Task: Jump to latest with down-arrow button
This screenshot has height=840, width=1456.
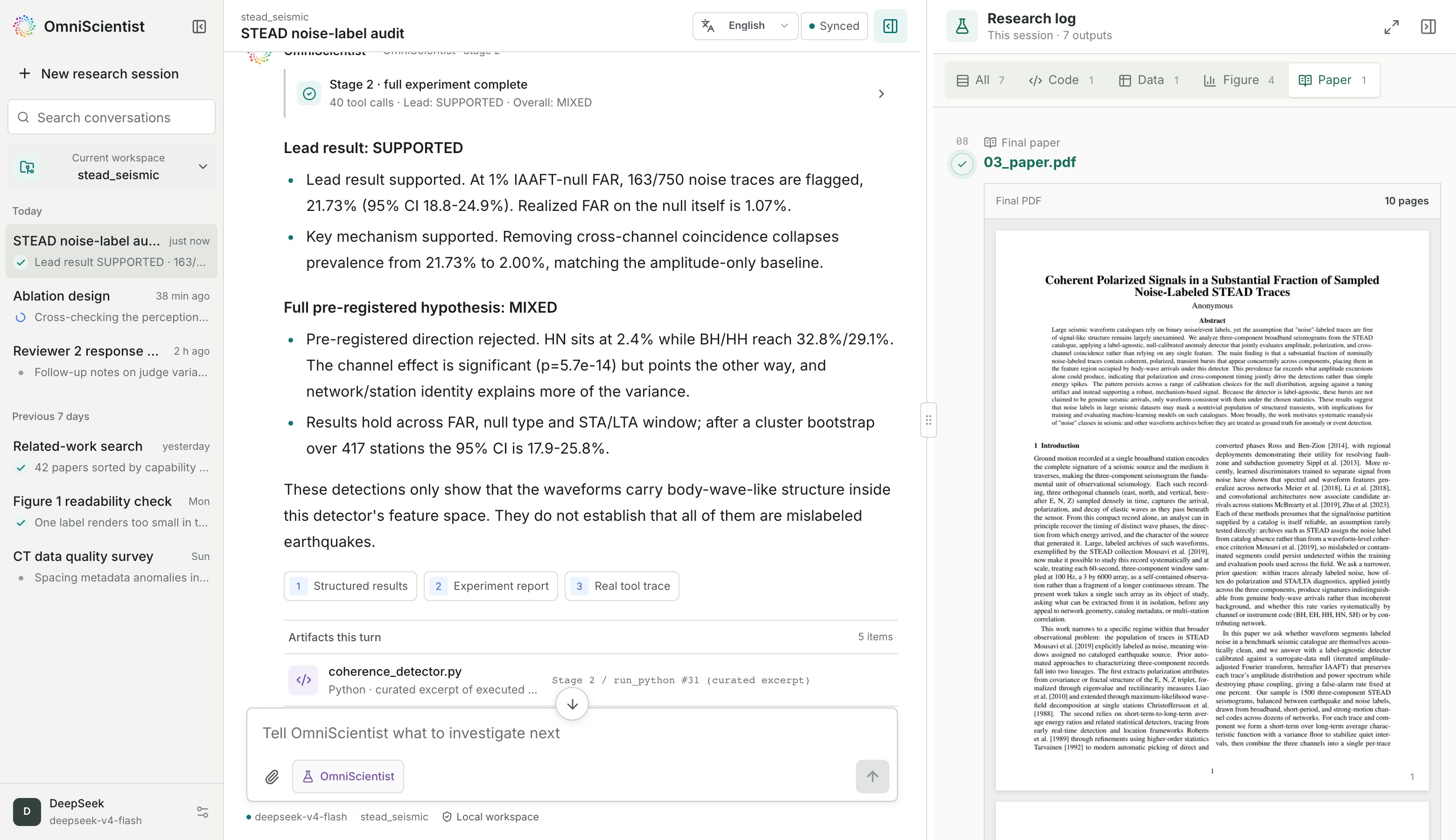Action: tap(572, 704)
